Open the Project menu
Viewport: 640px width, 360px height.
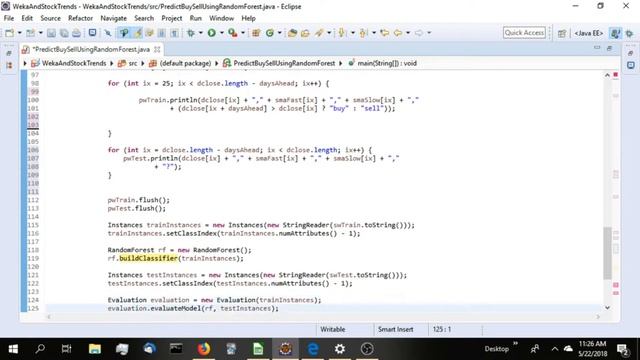(171, 18)
